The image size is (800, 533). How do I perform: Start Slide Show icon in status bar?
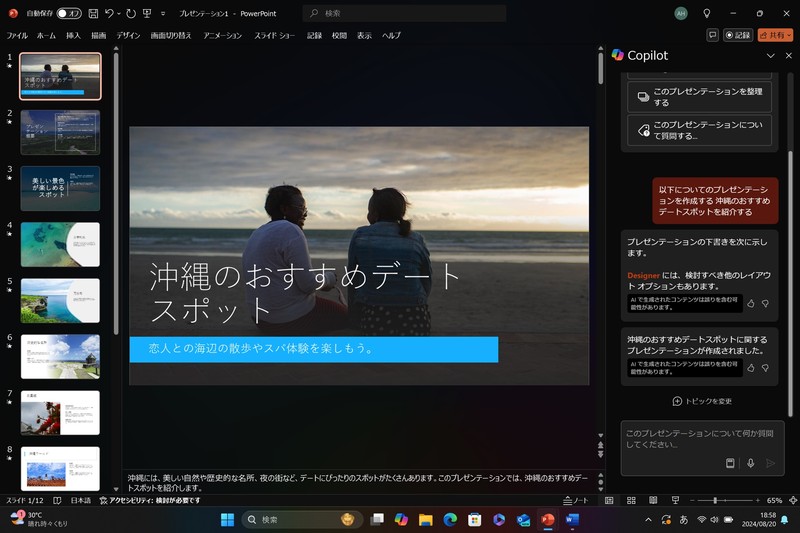point(675,501)
